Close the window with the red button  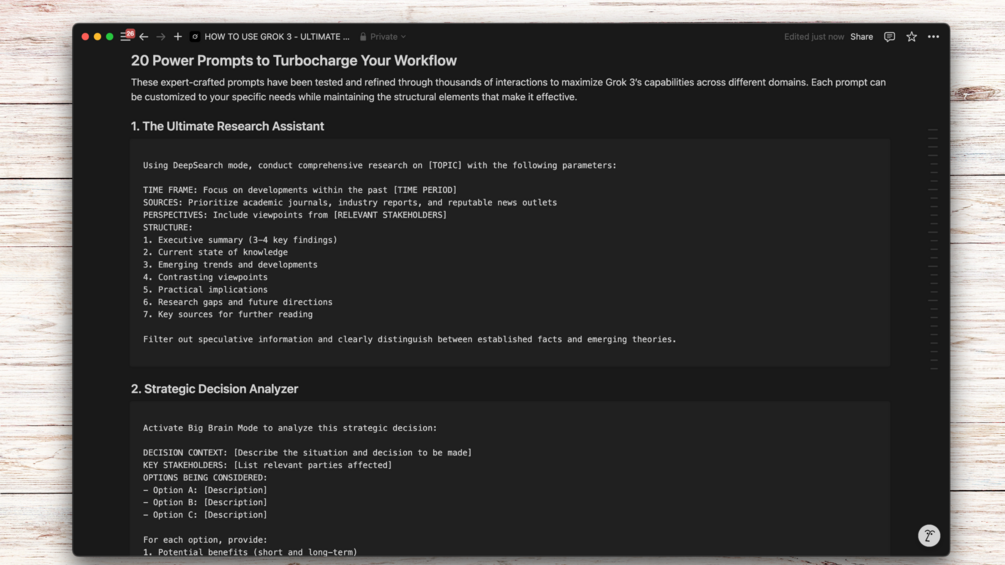[85, 37]
